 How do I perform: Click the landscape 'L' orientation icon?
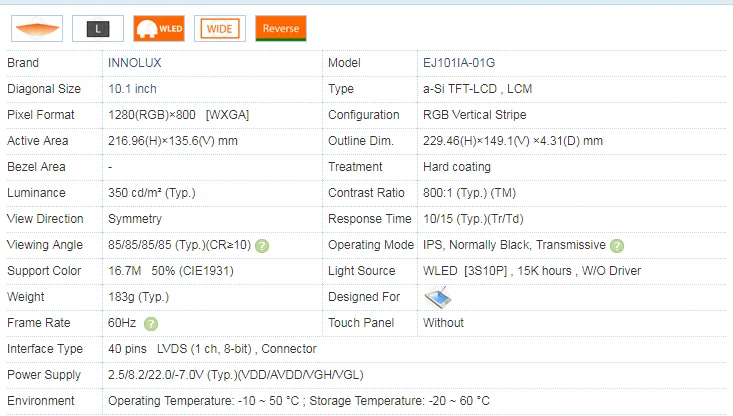[98, 29]
